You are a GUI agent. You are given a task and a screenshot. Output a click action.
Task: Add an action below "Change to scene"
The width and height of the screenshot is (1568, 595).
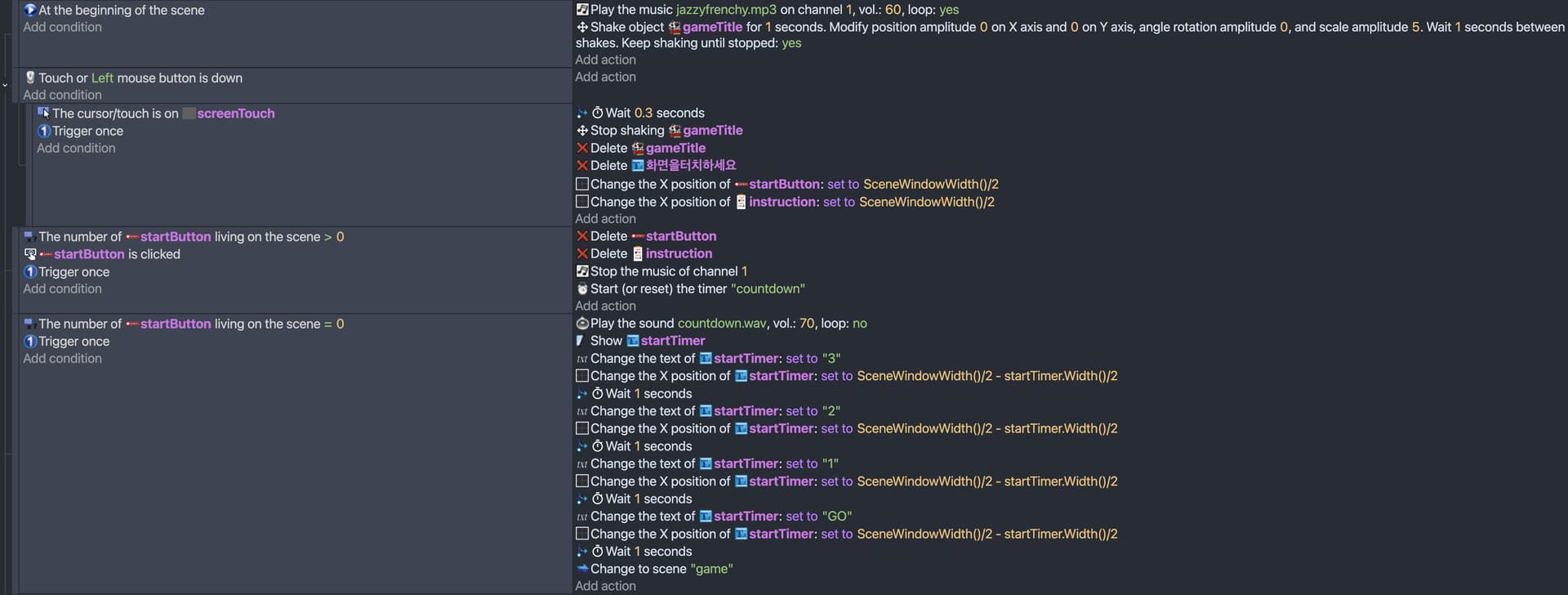coord(605,586)
